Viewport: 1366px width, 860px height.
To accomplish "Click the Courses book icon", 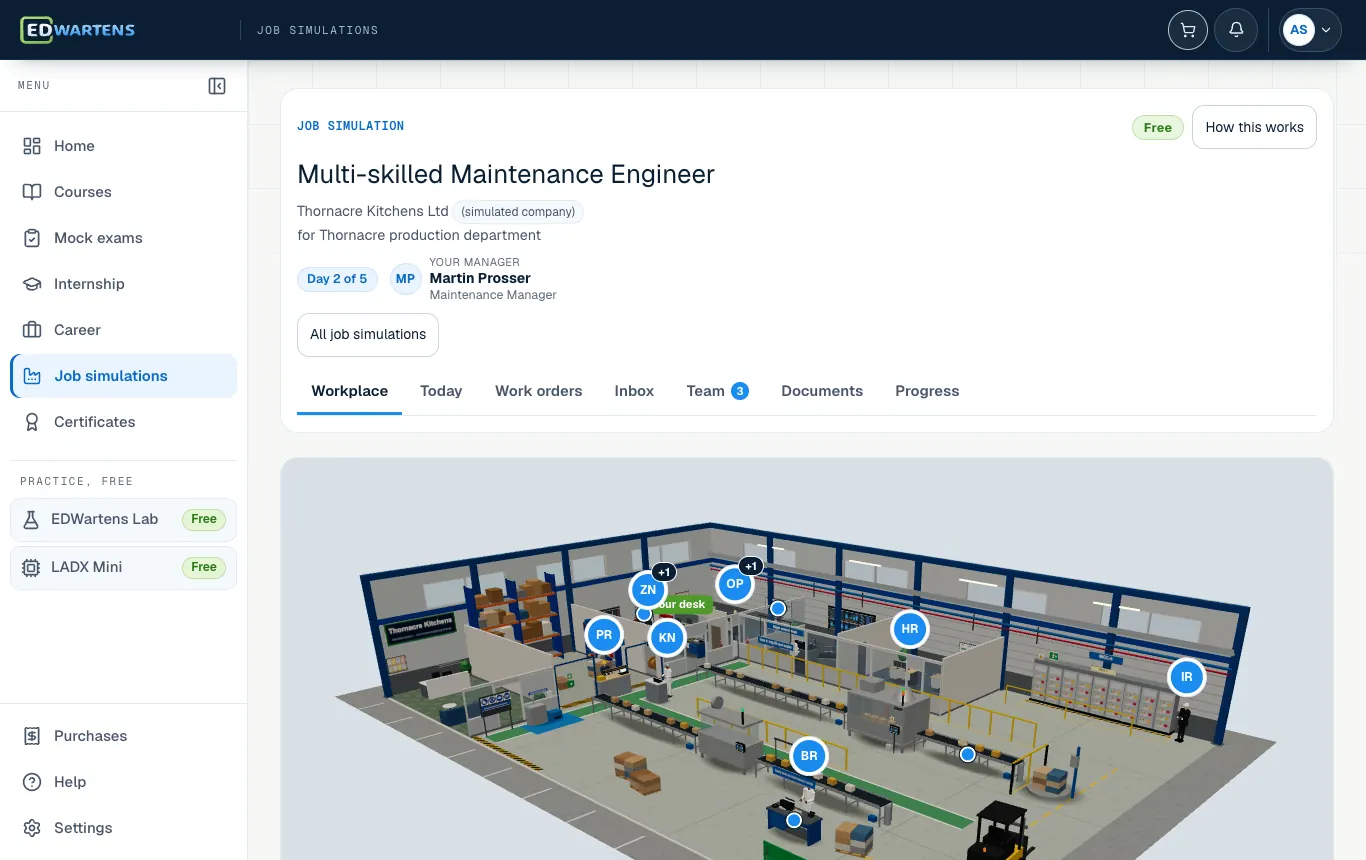I will coord(32,192).
